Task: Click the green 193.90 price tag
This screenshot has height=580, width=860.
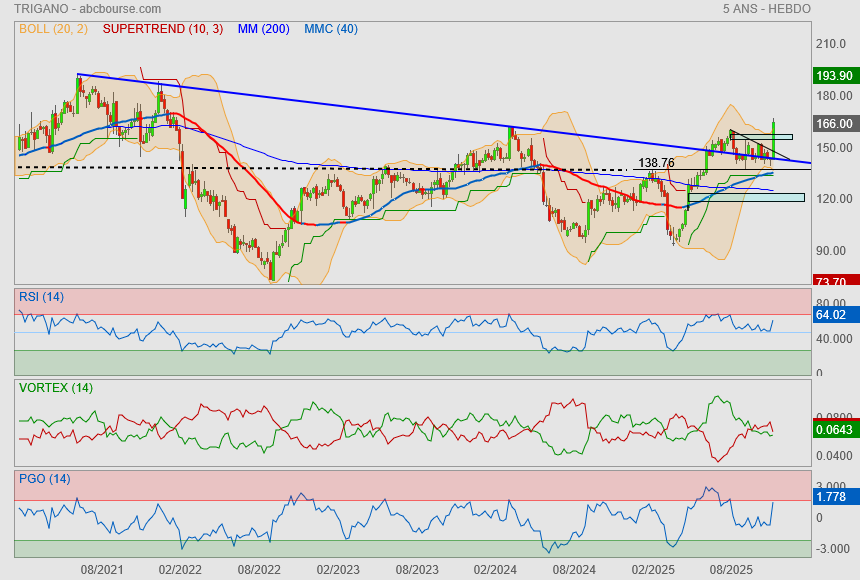Action: pos(834,76)
